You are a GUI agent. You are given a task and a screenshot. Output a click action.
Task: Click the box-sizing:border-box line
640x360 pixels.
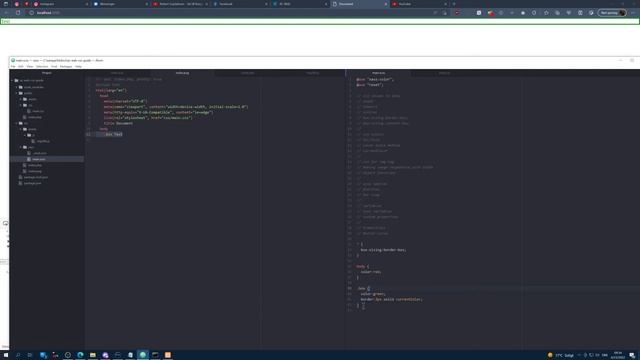pyautogui.click(x=383, y=250)
